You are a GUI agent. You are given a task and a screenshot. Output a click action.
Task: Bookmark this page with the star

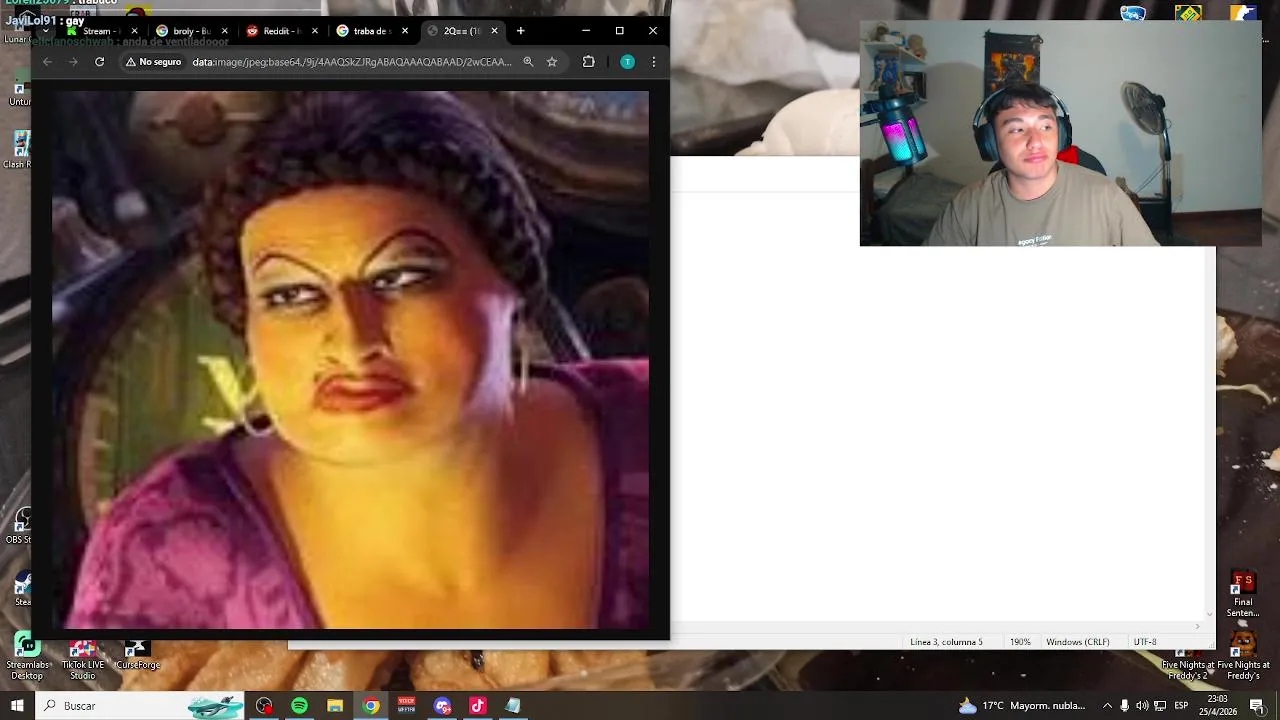pos(551,62)
